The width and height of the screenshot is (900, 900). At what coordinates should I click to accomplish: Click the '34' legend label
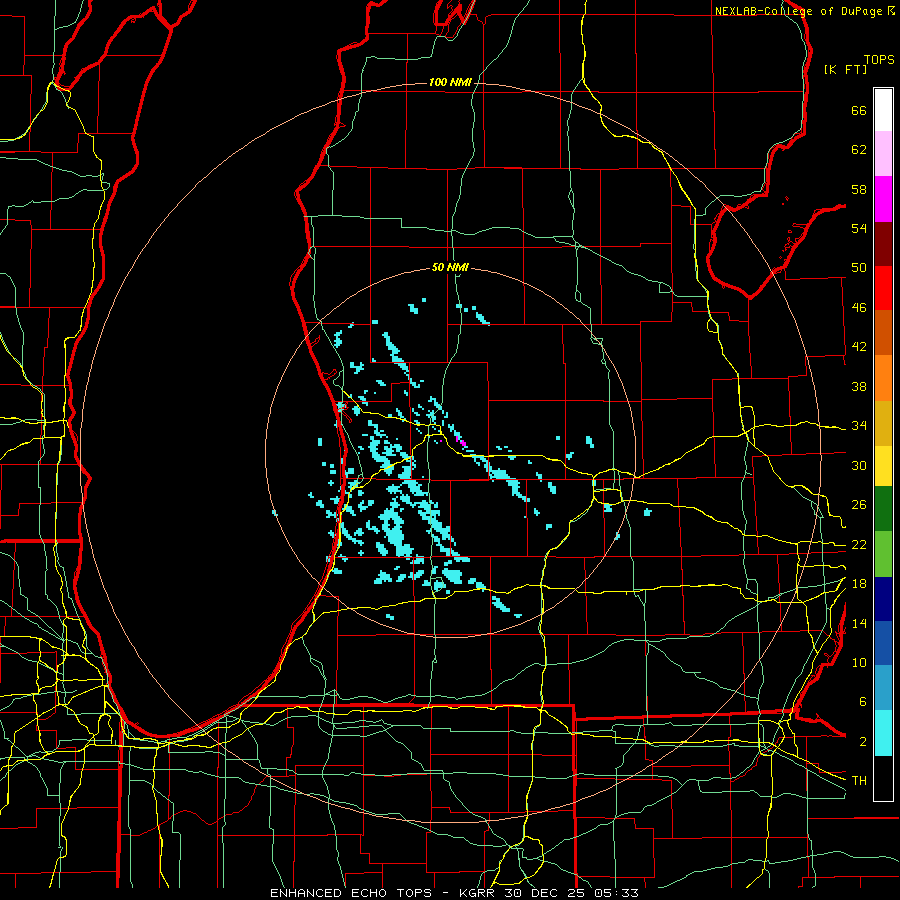point(859,426)
